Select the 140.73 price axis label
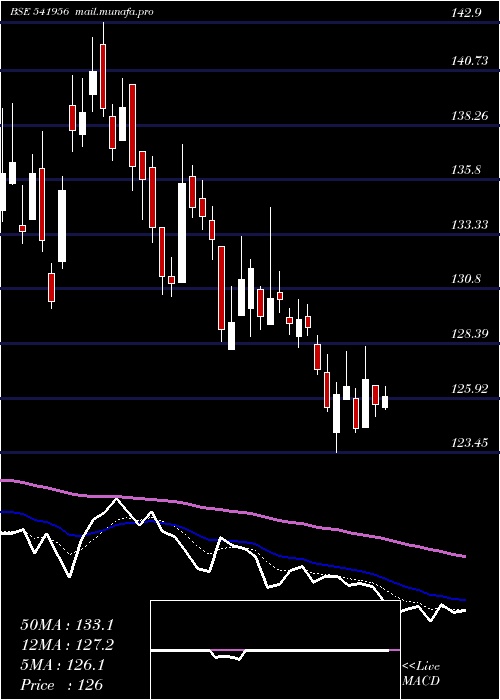 click(470, 61)
